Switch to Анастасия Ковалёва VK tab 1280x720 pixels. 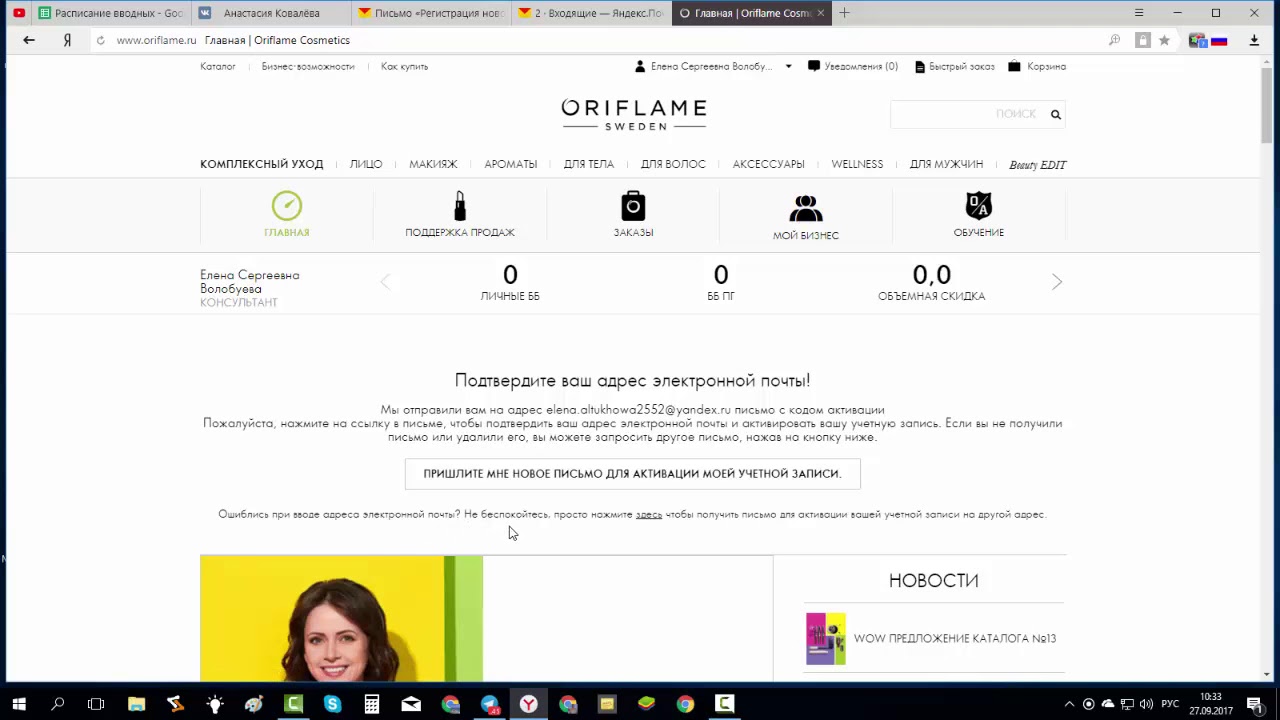point(270,13)
